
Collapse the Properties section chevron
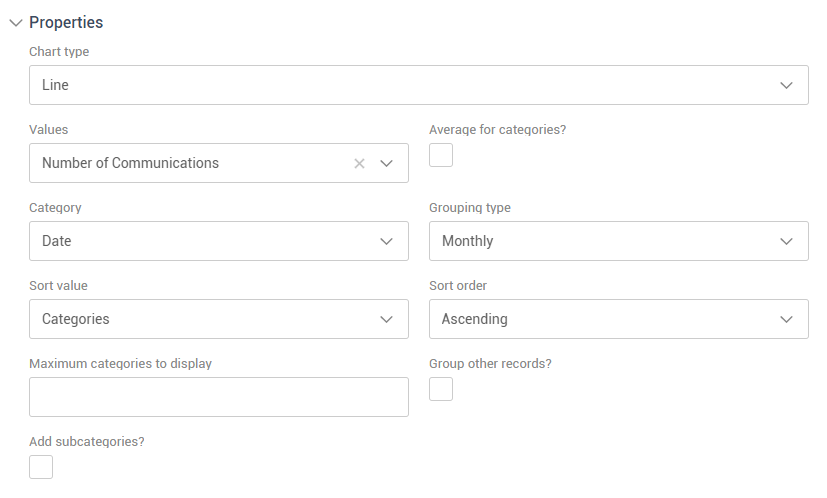(15, 22)
